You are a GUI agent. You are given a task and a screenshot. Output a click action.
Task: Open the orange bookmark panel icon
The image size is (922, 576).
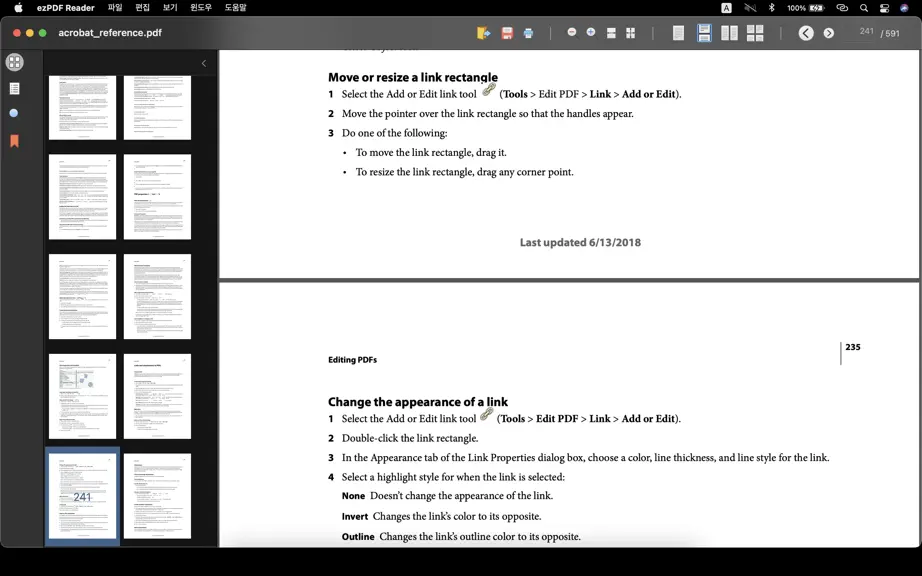coord(14,140)
